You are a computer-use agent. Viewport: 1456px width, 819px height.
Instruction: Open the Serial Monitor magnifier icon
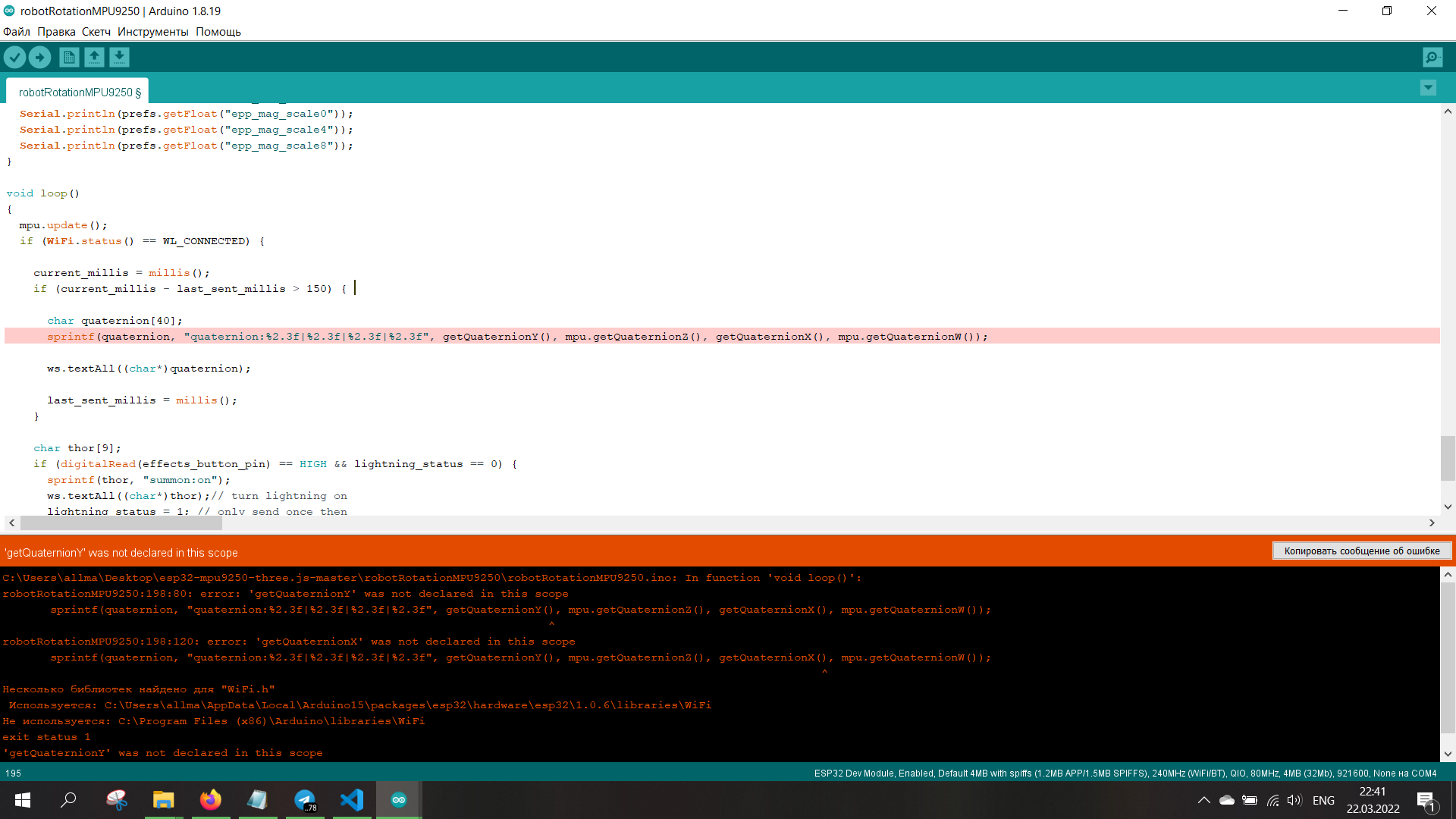[x=1432, y=57]
